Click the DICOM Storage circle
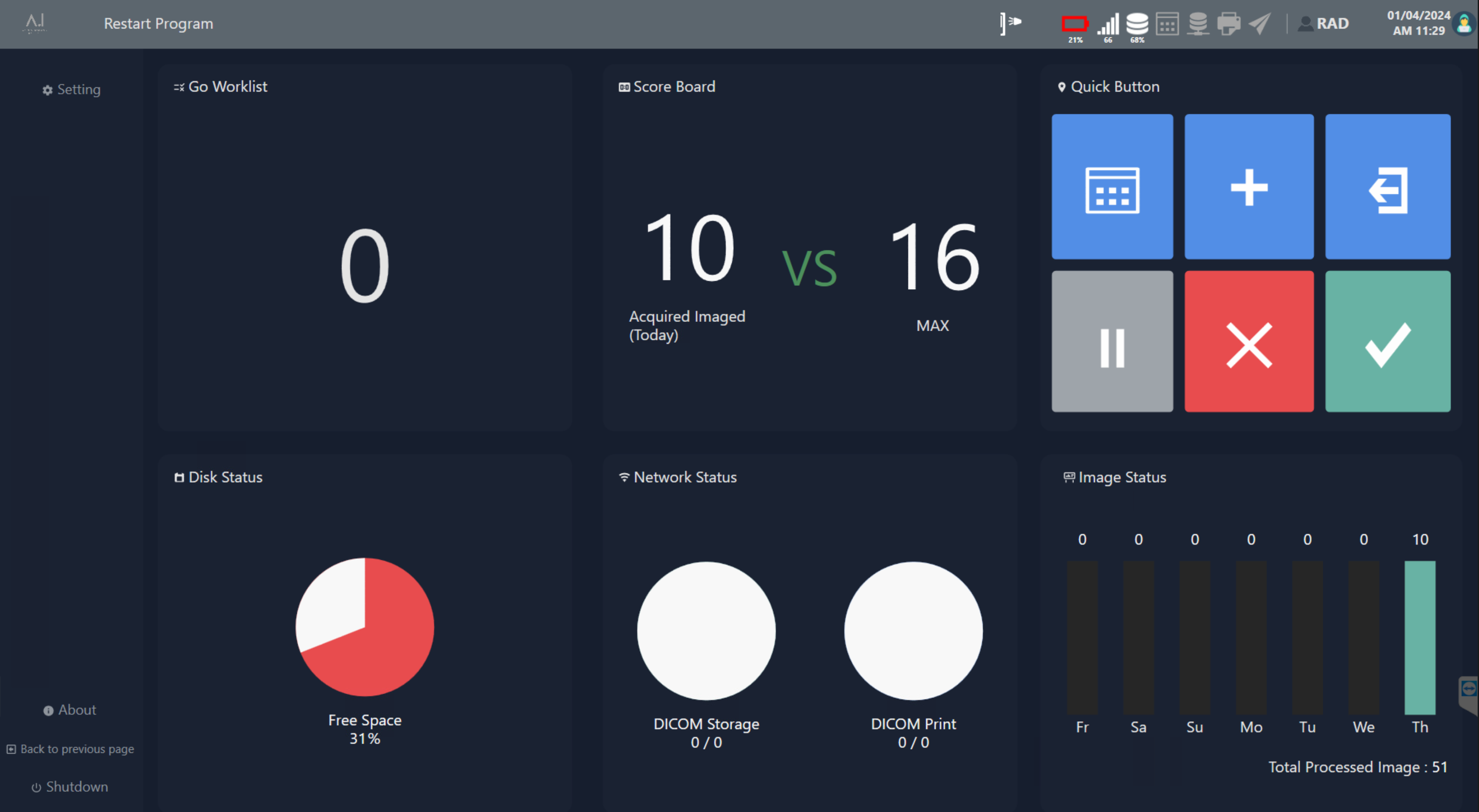The image size is (1479, 812). 706,631
